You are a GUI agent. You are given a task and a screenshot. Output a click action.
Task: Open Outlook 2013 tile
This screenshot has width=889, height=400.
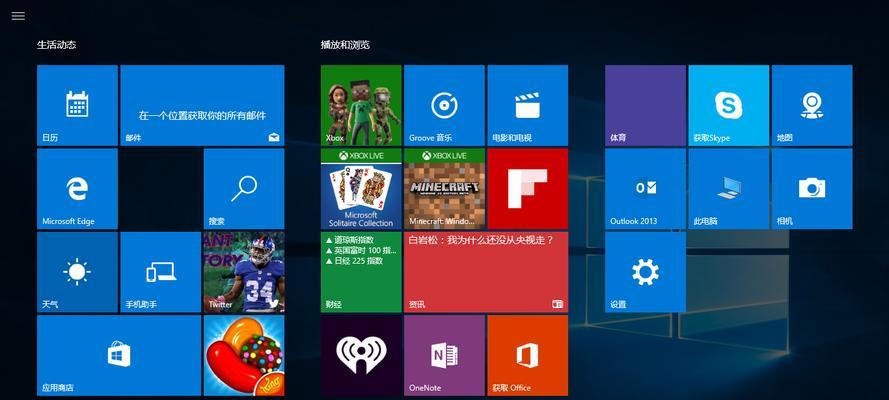click(645, 189)
